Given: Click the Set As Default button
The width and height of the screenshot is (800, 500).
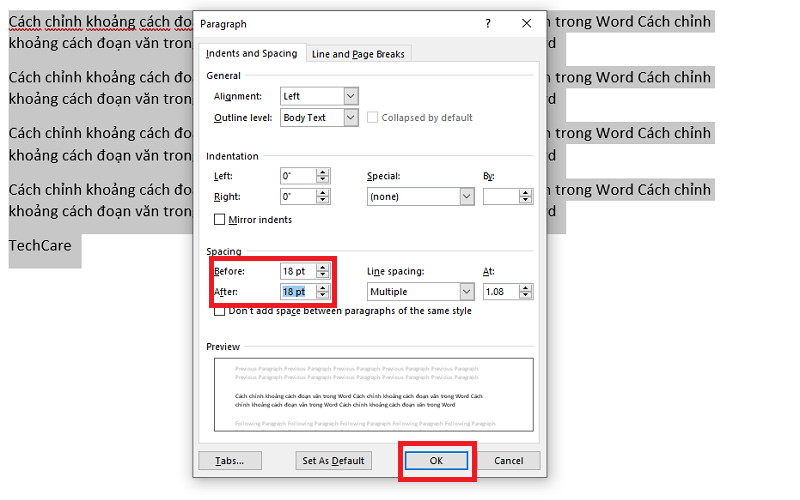Looking at the screenshot, I should click(x=333, y=461).
